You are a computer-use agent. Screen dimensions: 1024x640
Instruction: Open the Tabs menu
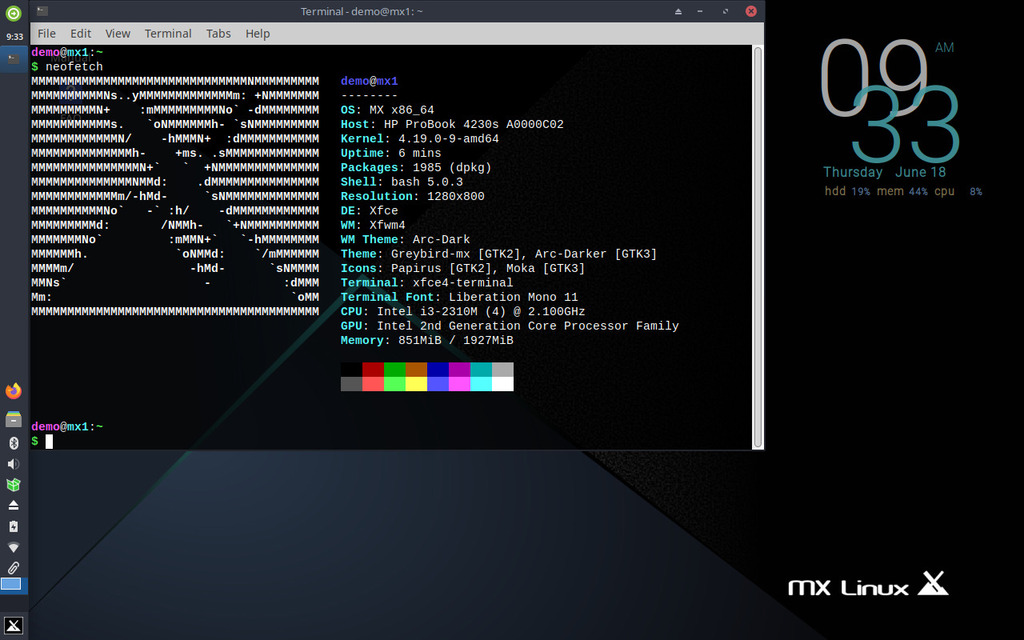pos(218,33)
